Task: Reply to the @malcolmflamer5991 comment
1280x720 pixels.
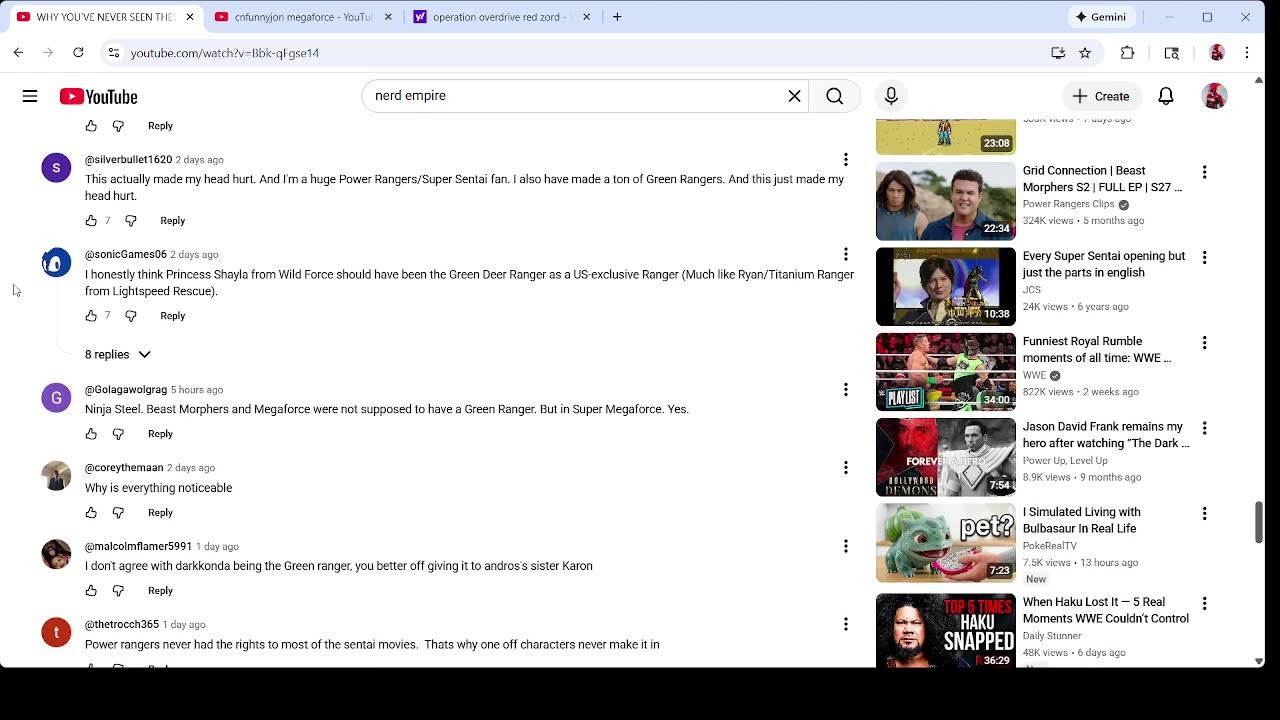Action: pos(160,590)
